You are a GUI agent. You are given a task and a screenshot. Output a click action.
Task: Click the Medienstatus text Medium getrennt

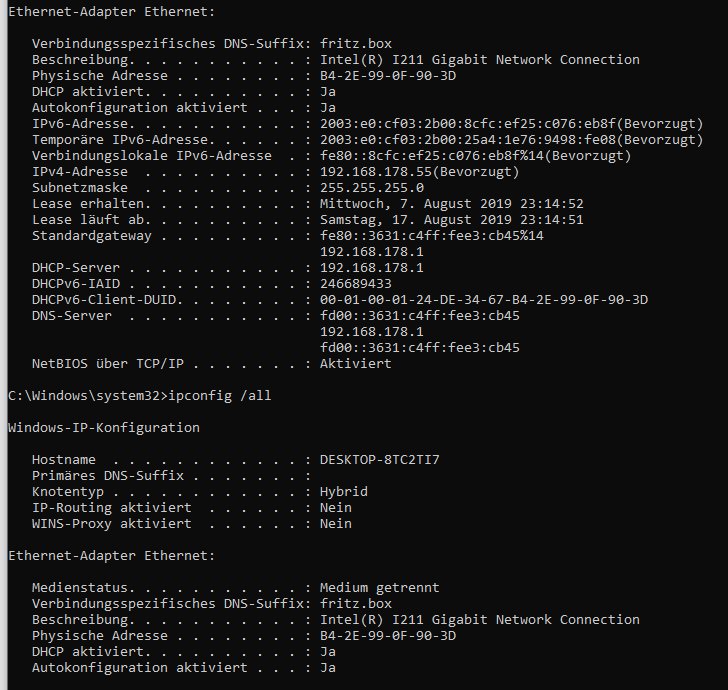pos(379,588)
